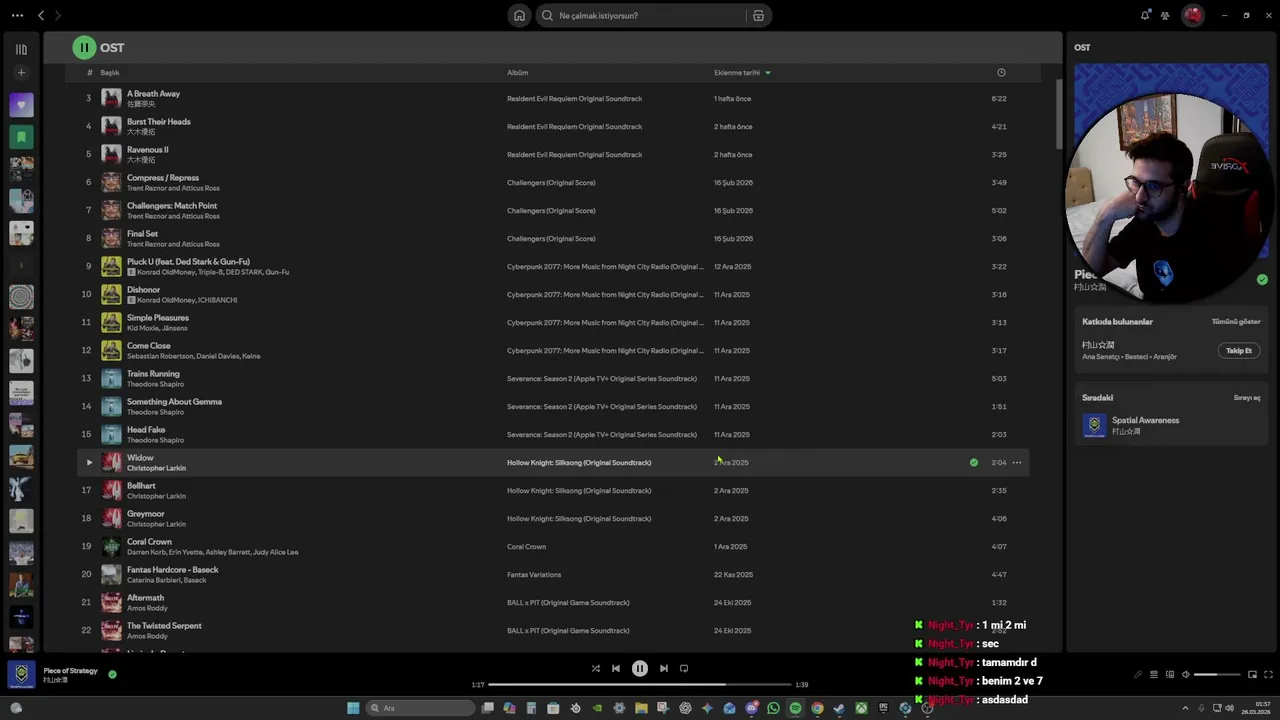Screen dimensions: 1280x720
Task: Toggle saved checkmark beside Piece of Strategy
Action: pos(112,674)
